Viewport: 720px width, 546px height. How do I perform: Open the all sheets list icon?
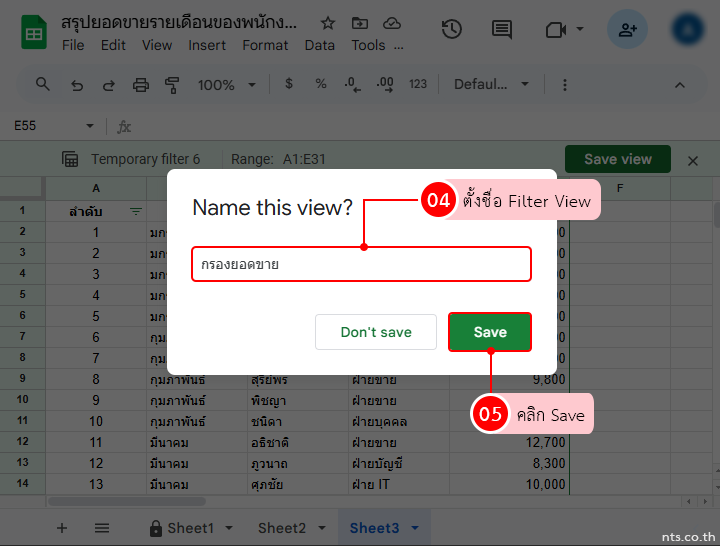coord(102,528)
